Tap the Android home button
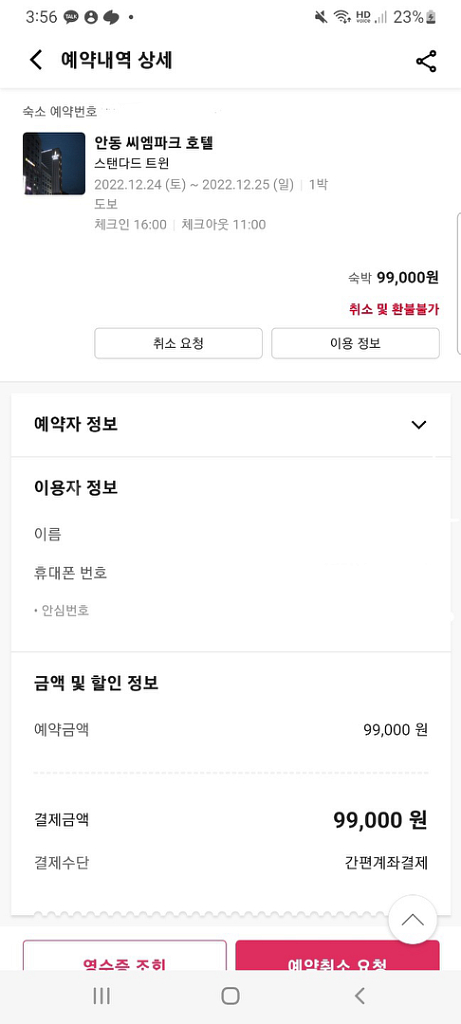The width and height of the screenshot is (461, 1024). coord(230,995)
